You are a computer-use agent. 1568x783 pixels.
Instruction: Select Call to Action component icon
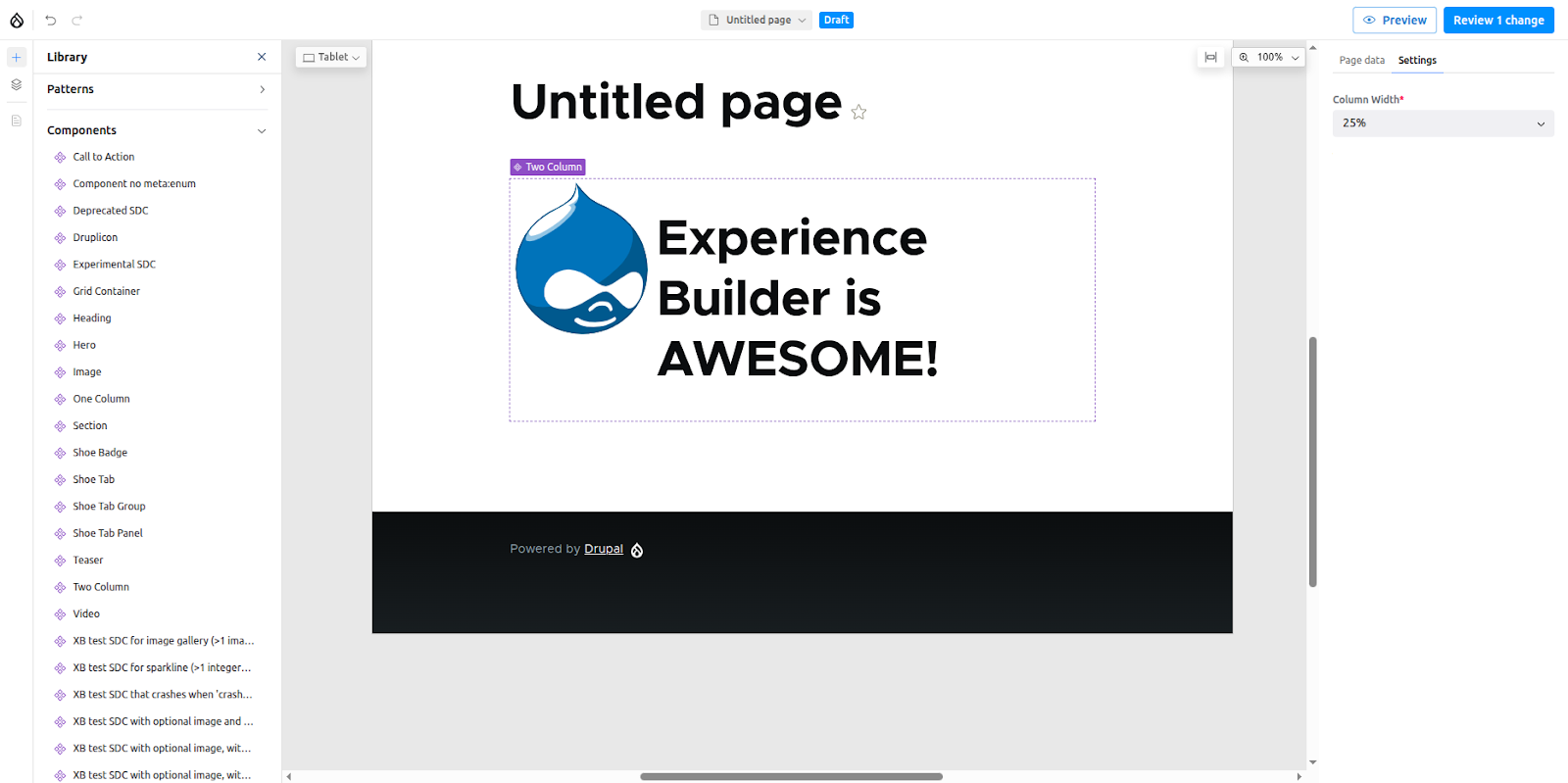60,157
